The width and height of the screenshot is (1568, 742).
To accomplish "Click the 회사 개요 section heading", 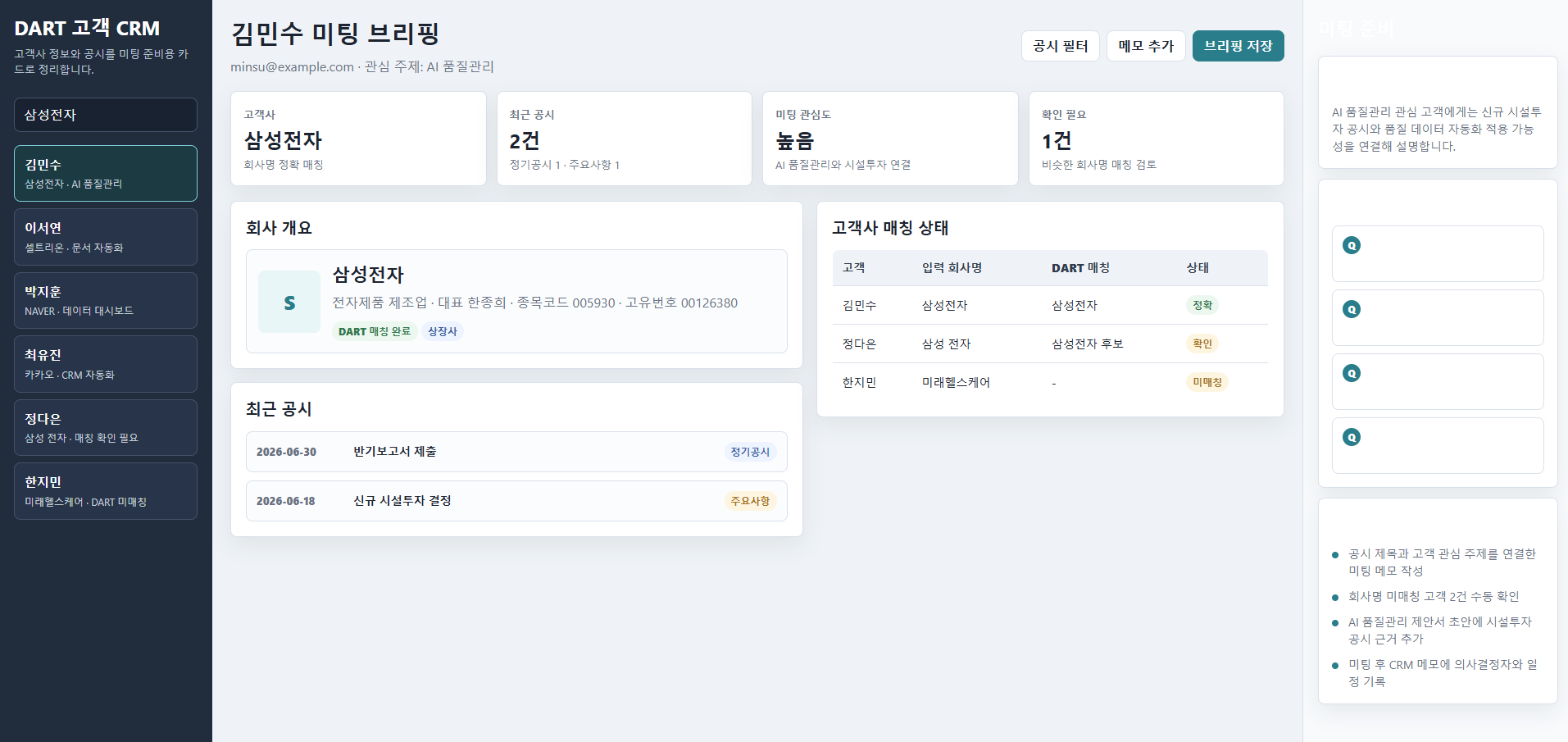I will click(279, 228).
